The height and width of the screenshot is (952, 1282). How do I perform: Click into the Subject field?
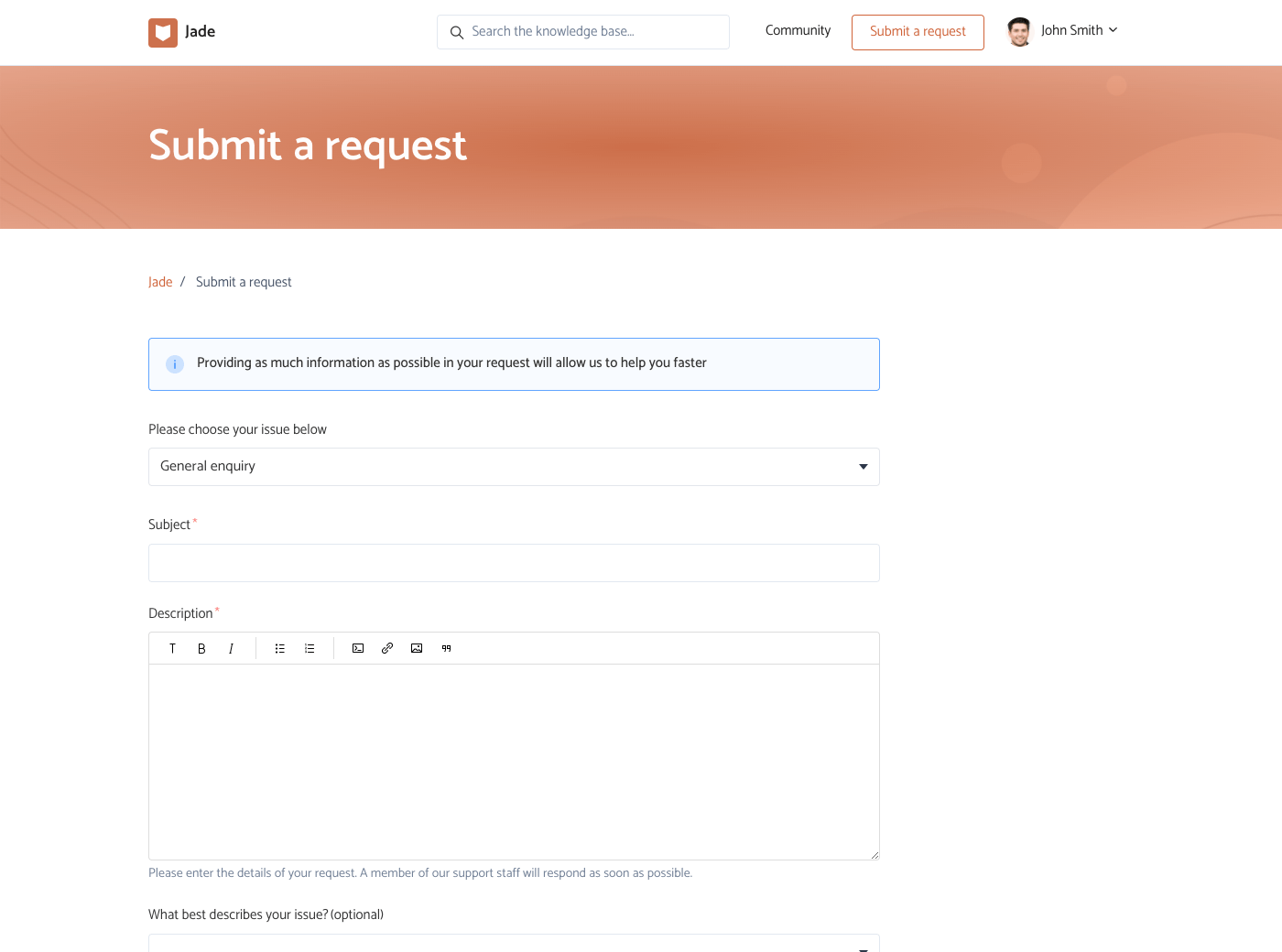click(514, 563)
